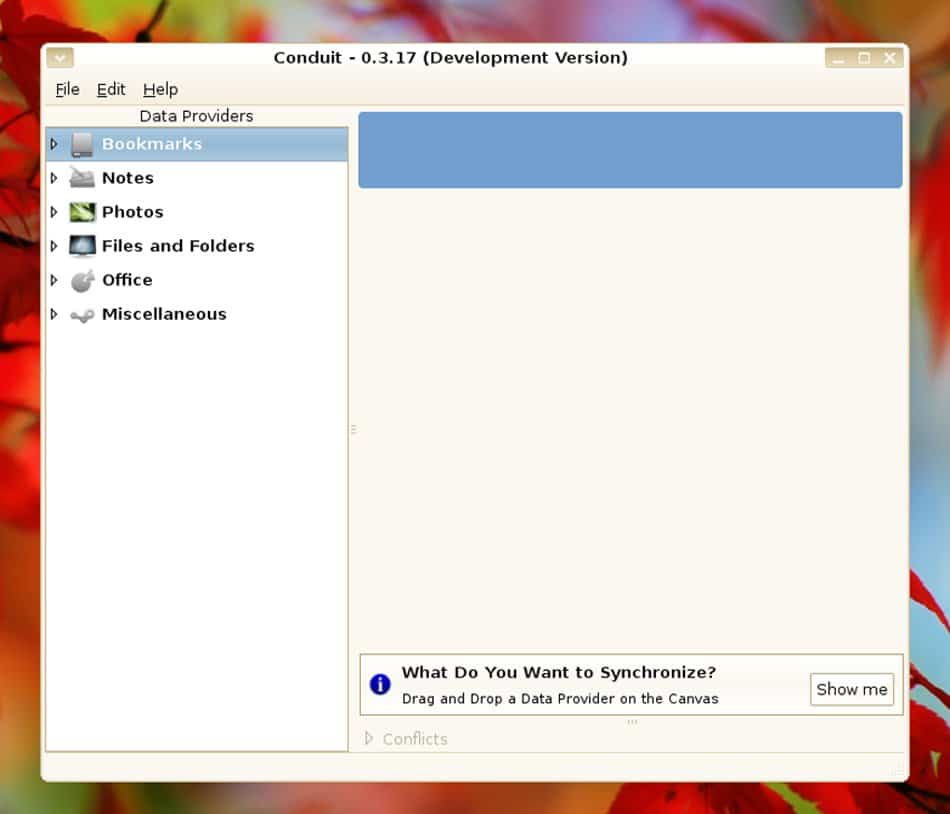Screen dimensions: 950x814
Task: Expand the Notes tree node
Action: point(54,179)
